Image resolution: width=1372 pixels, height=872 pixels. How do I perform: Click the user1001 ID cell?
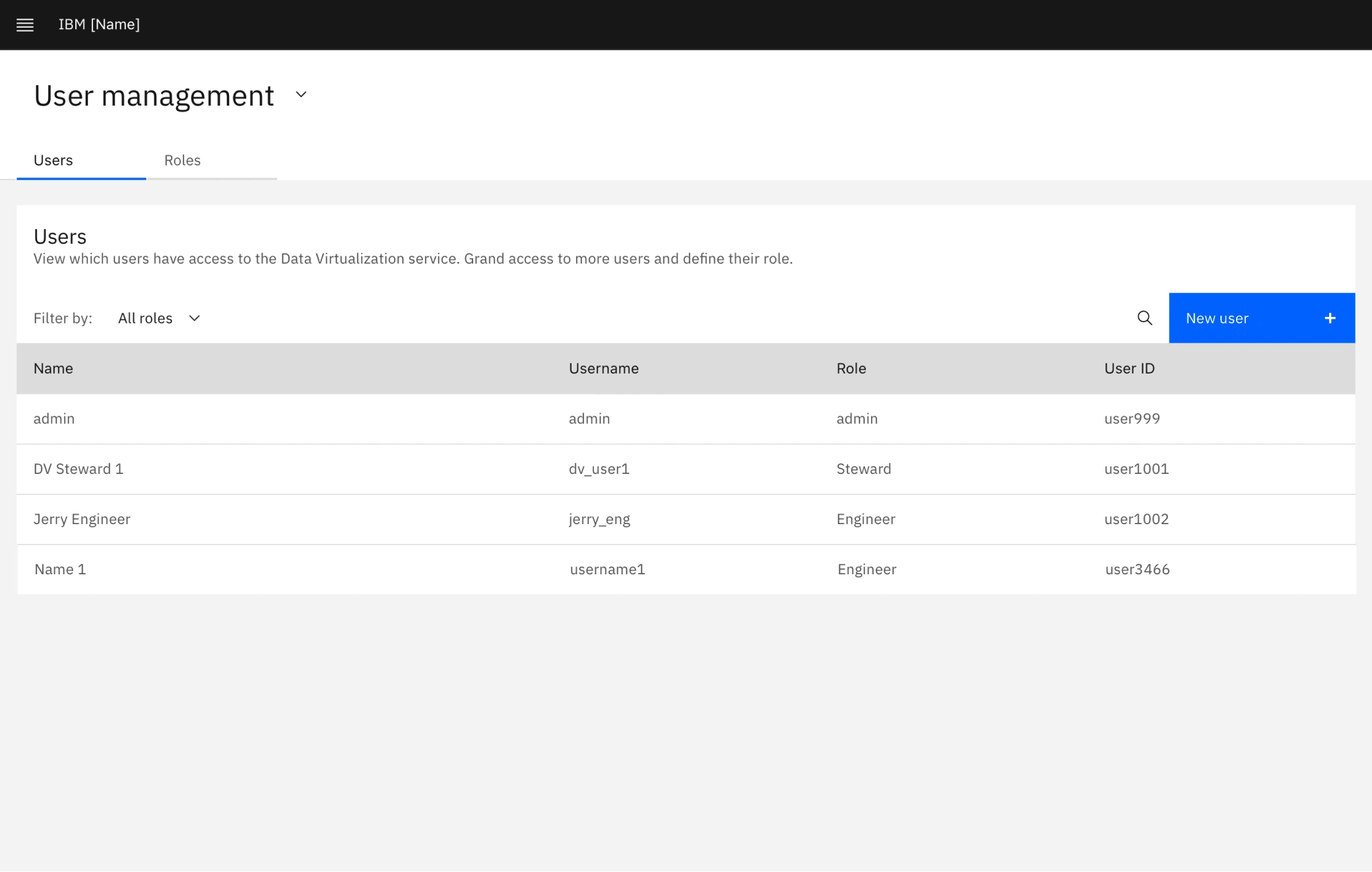pyautogui.click(x=1136, y=469)
